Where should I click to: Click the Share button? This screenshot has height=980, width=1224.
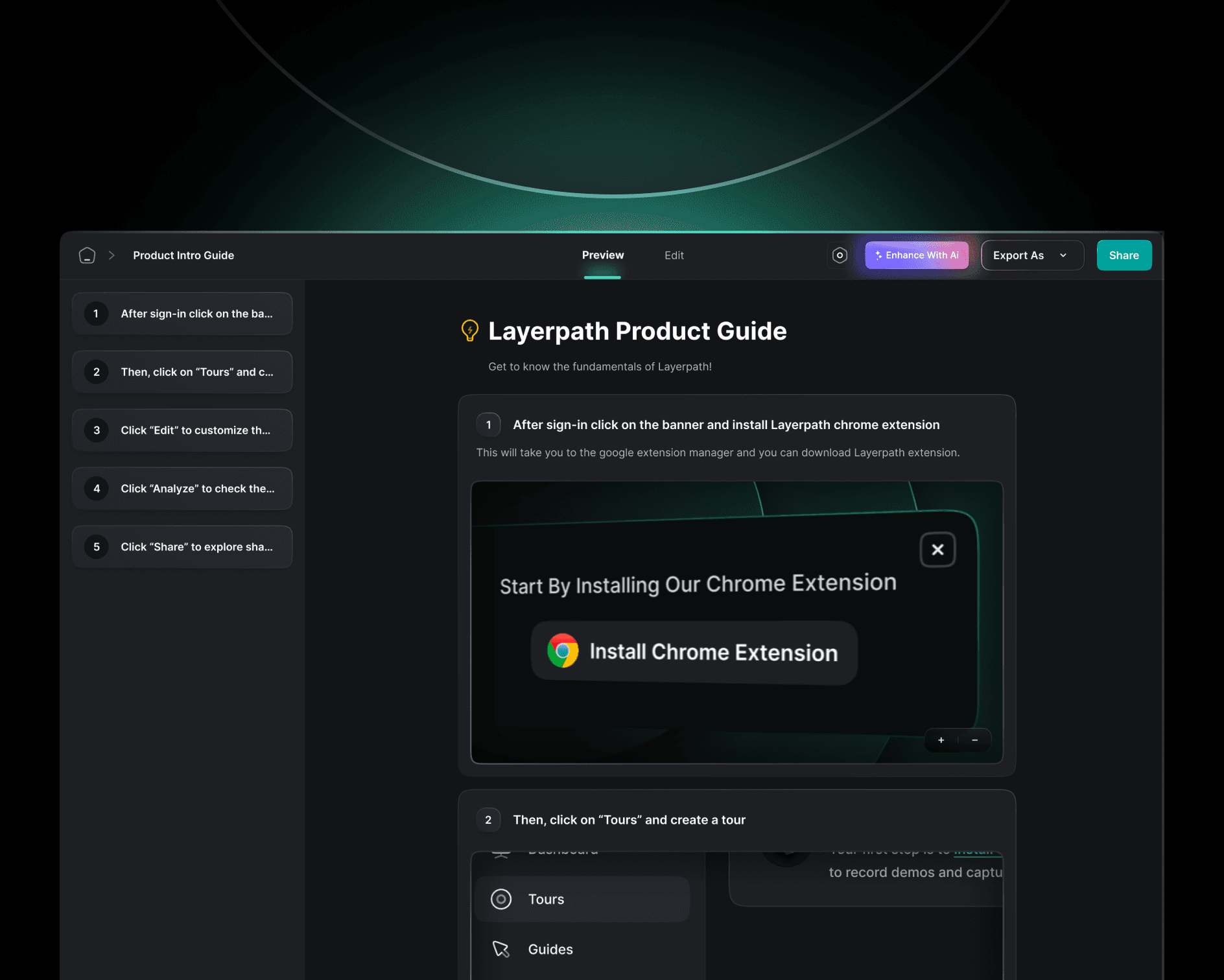point(1124,255)
